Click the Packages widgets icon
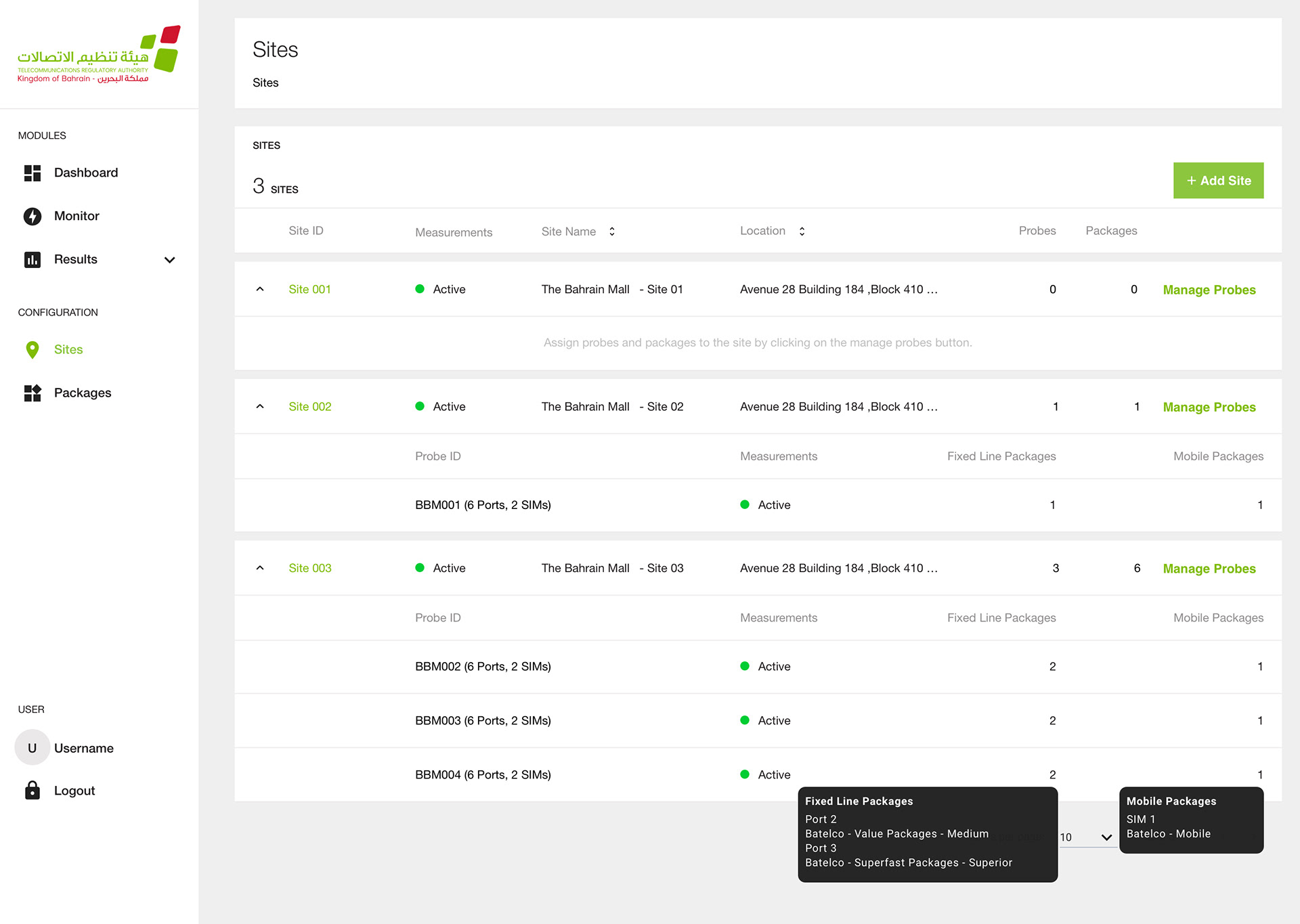1300x924 pixels. (32, 393)
